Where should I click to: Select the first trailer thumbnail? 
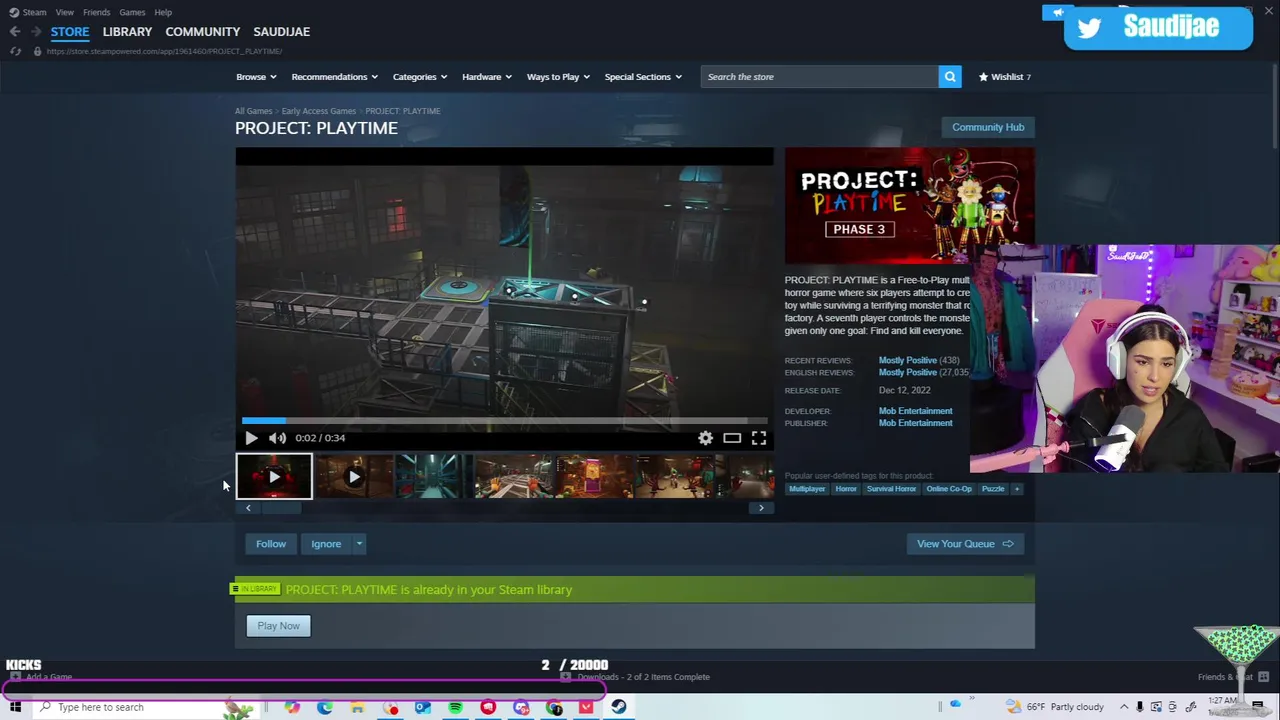[274, 477]
